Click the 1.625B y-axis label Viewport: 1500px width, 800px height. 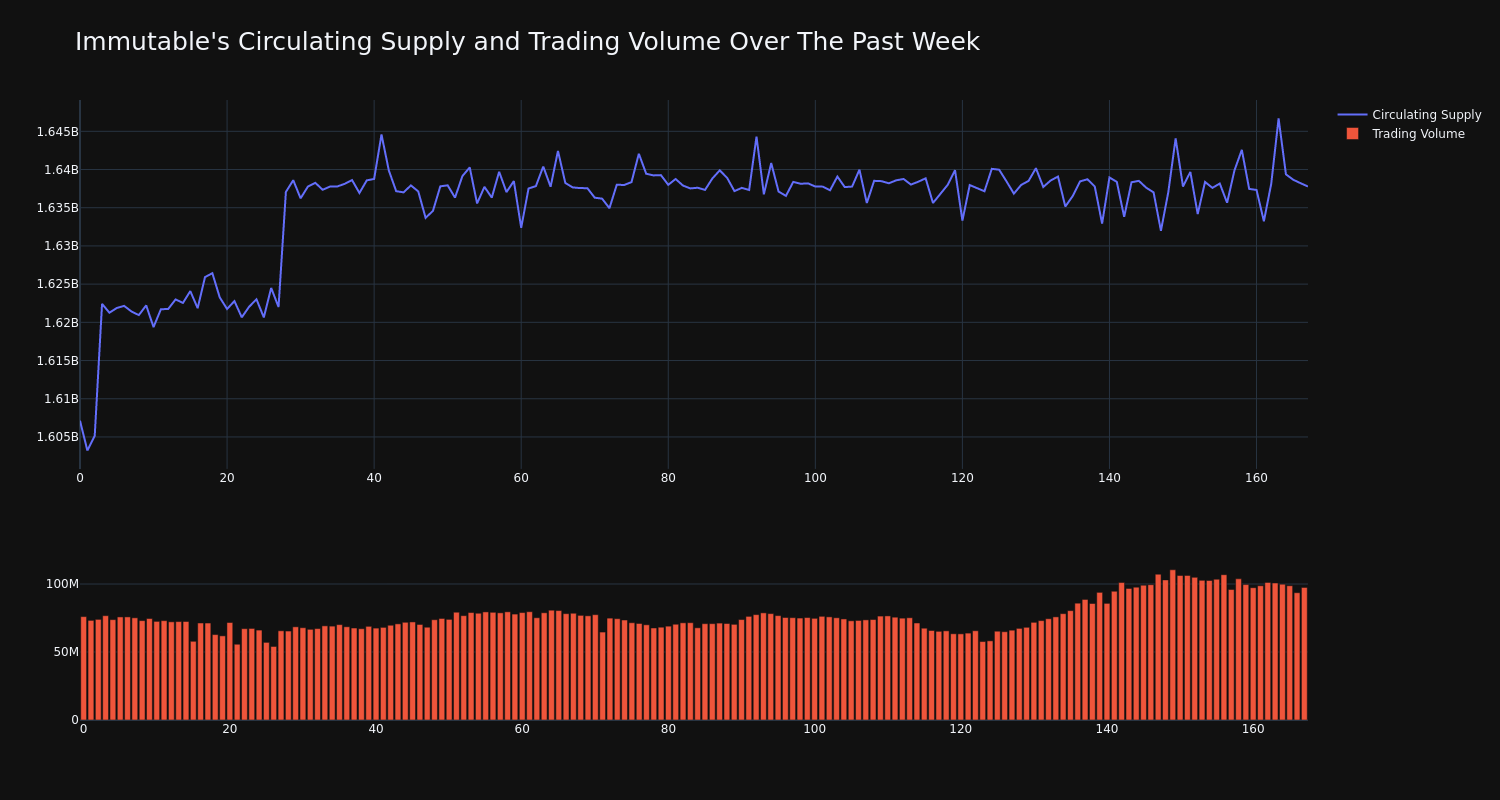click(x=57, y=284)
